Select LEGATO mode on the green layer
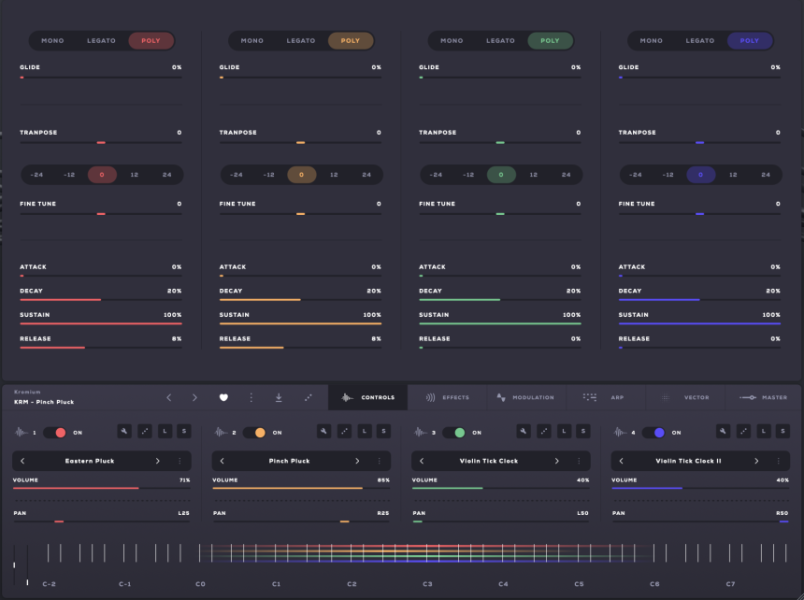Image resolution: width=804 pixels, height=600 pixels. (501, 41)
